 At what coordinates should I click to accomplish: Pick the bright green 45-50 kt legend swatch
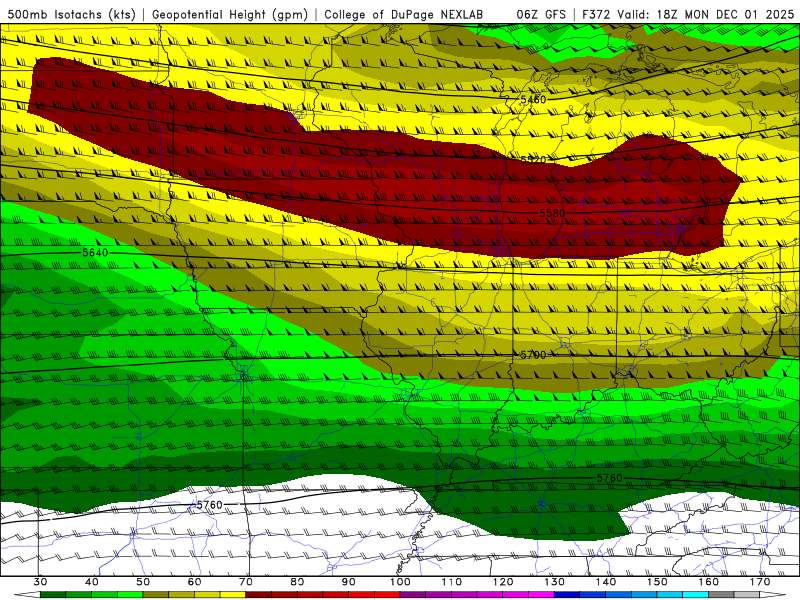(x=130, y=595)
